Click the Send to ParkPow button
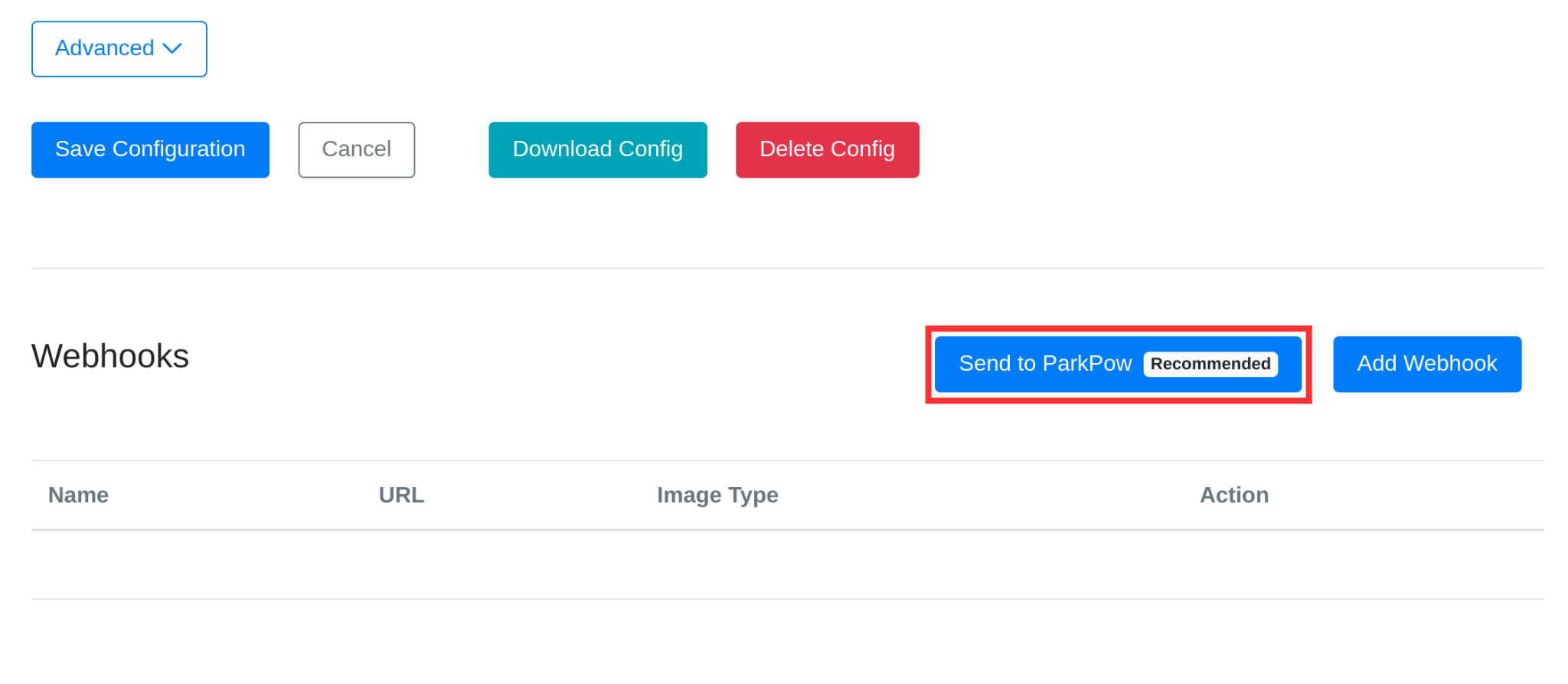The image size is (1568, 684). coord(1118,364)
